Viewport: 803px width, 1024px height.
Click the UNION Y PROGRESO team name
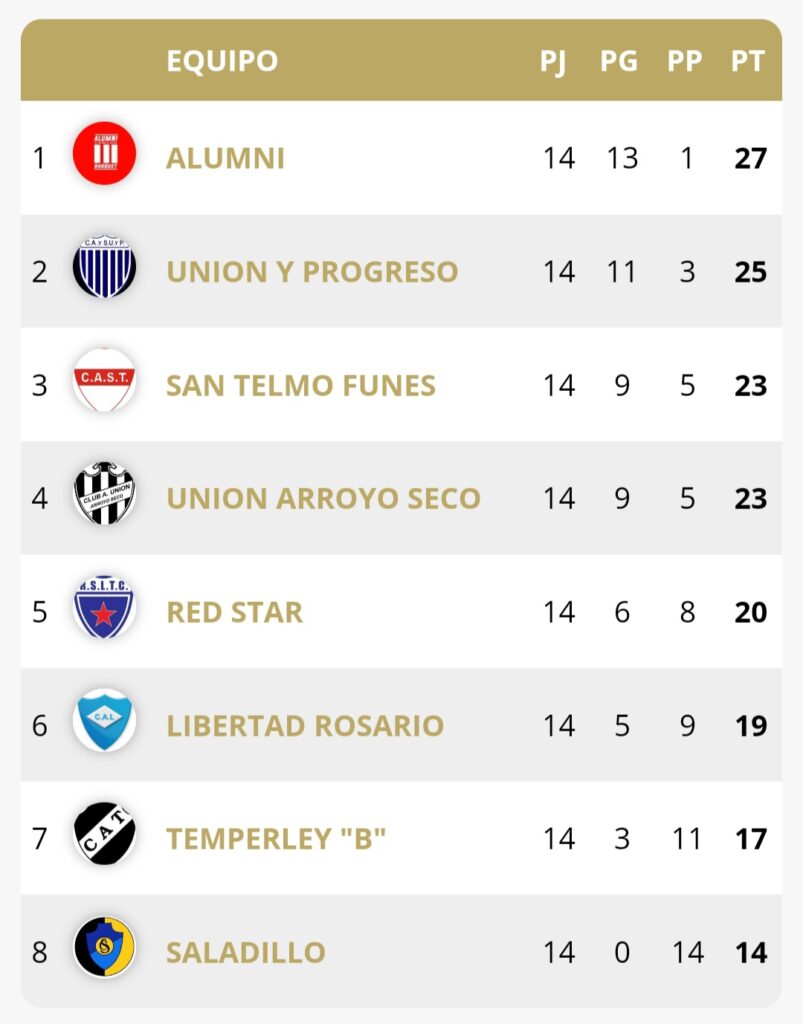312,272
